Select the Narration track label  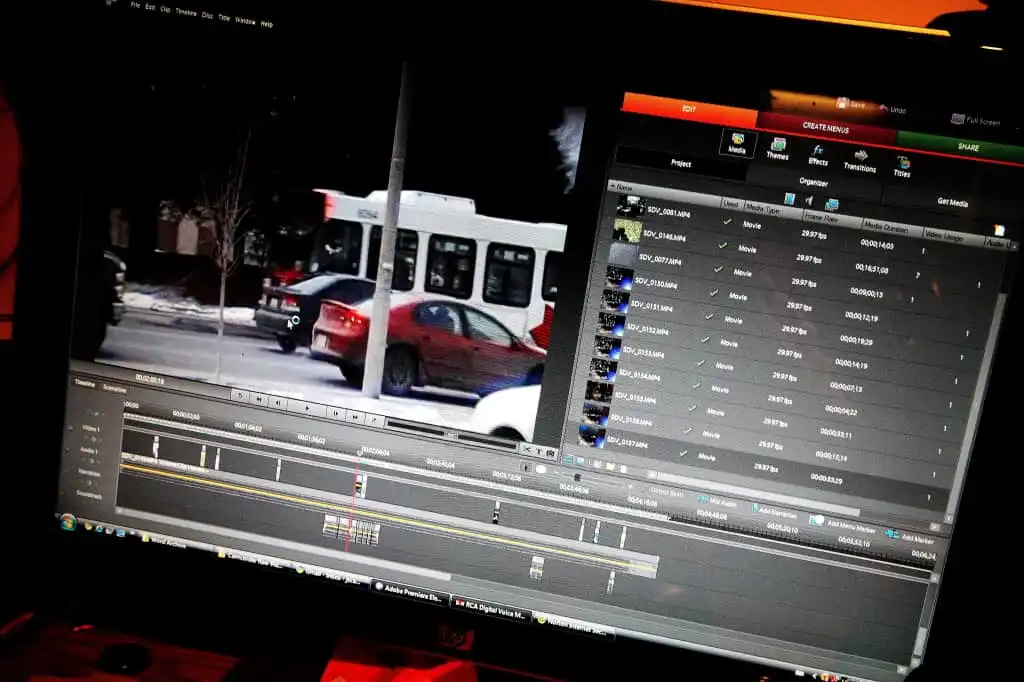(x=89, y=472)
